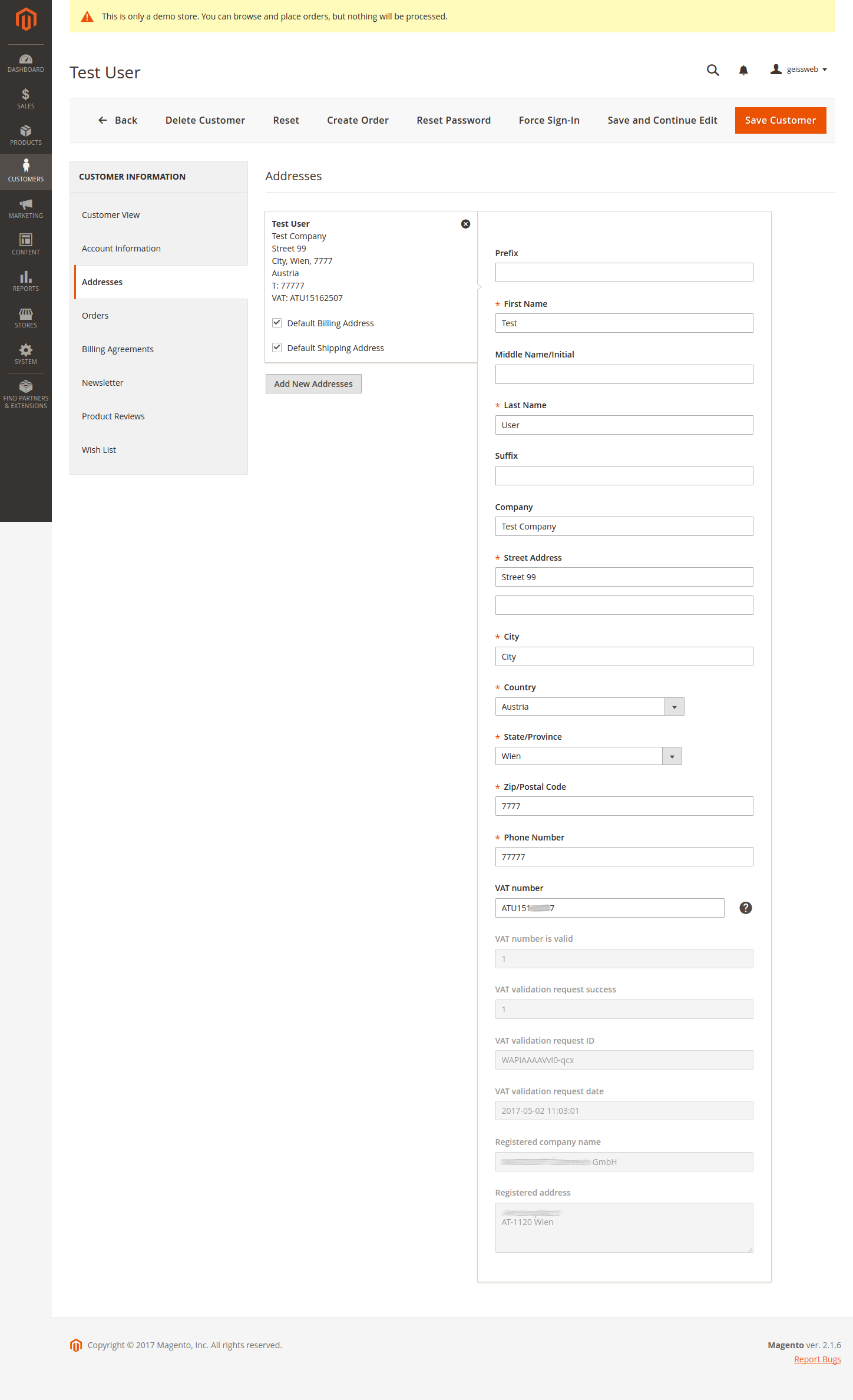The width and height of the screenshot is (853, 1400).
Task: Click Save Customer button
Action: point(781,120)
